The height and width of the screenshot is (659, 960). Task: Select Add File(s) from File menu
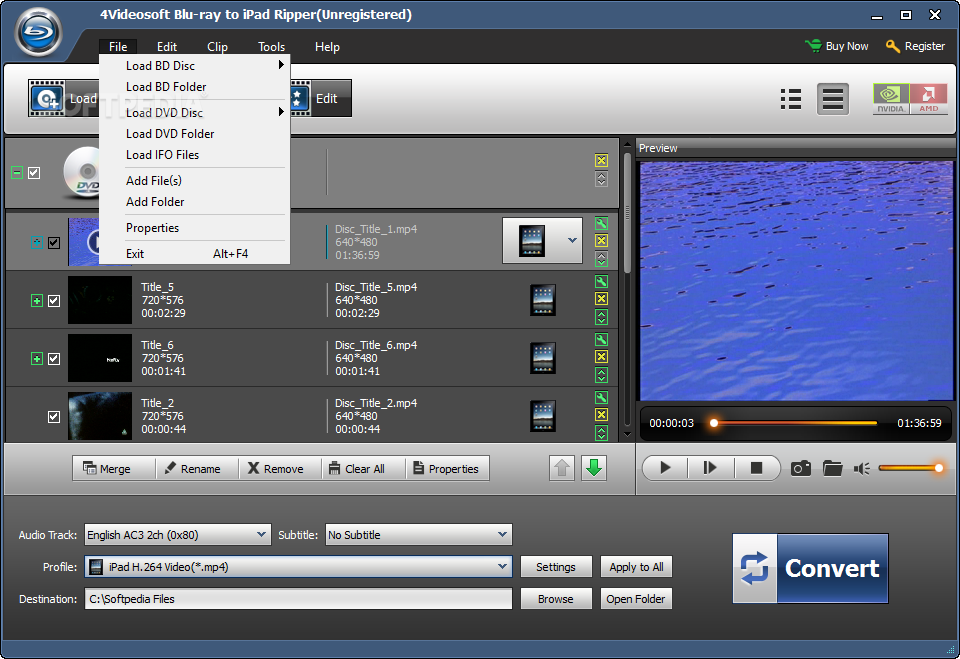[x=195, y=181]
